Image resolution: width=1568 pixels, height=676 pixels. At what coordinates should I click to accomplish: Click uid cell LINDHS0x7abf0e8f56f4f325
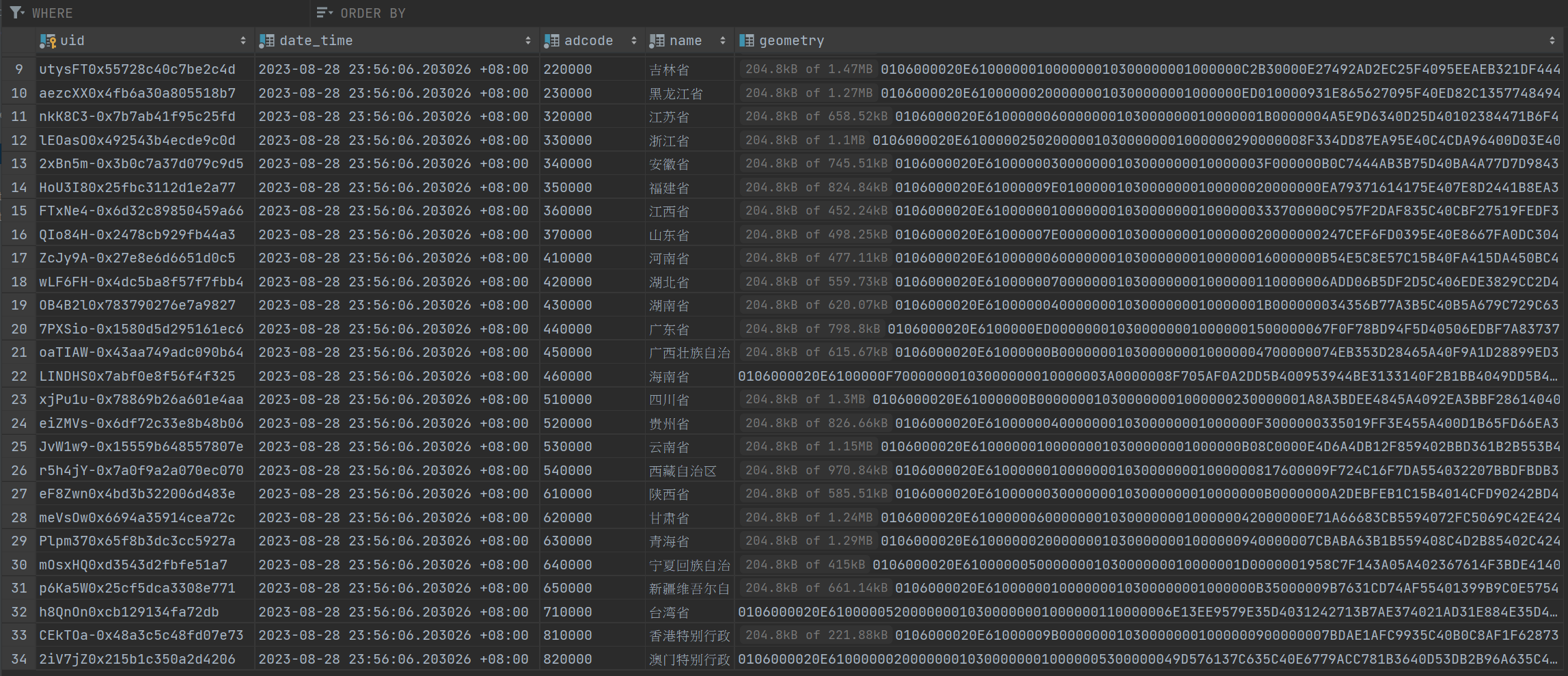click(145, 376)
